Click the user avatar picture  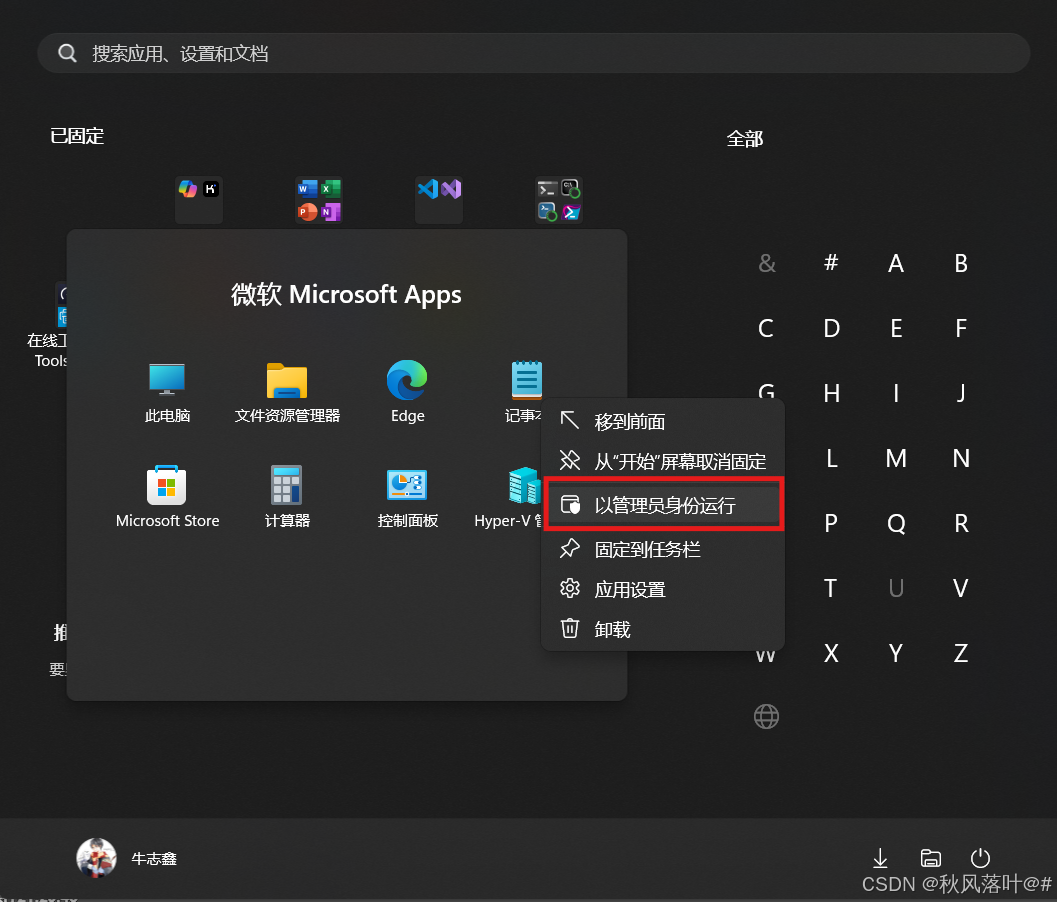coord(96,858)
